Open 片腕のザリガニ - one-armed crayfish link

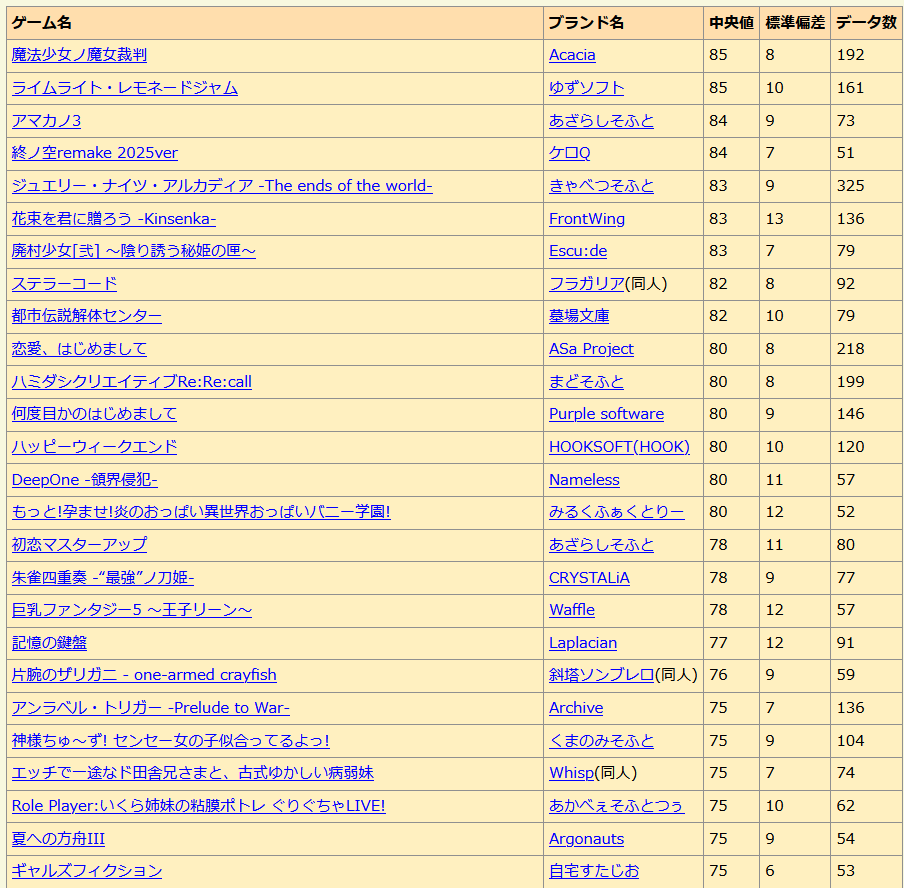pyautogui.click(x=144, y=675)
